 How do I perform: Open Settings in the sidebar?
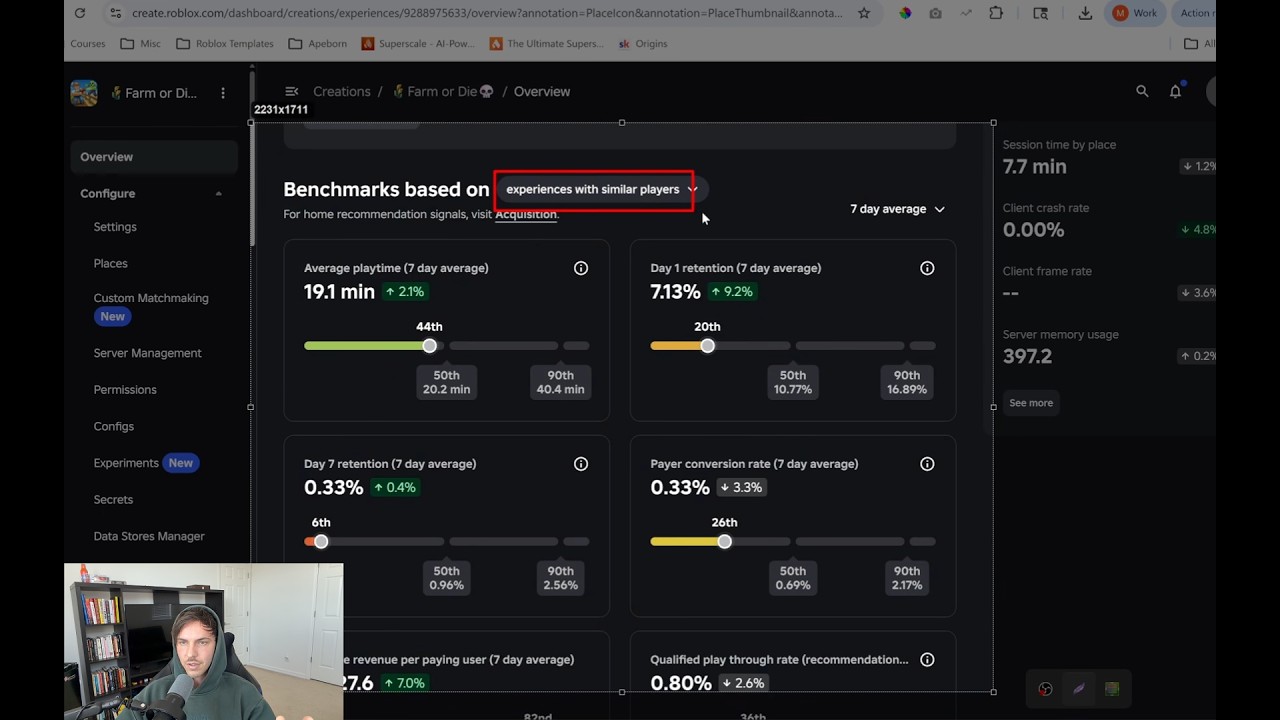coord(115,227)
